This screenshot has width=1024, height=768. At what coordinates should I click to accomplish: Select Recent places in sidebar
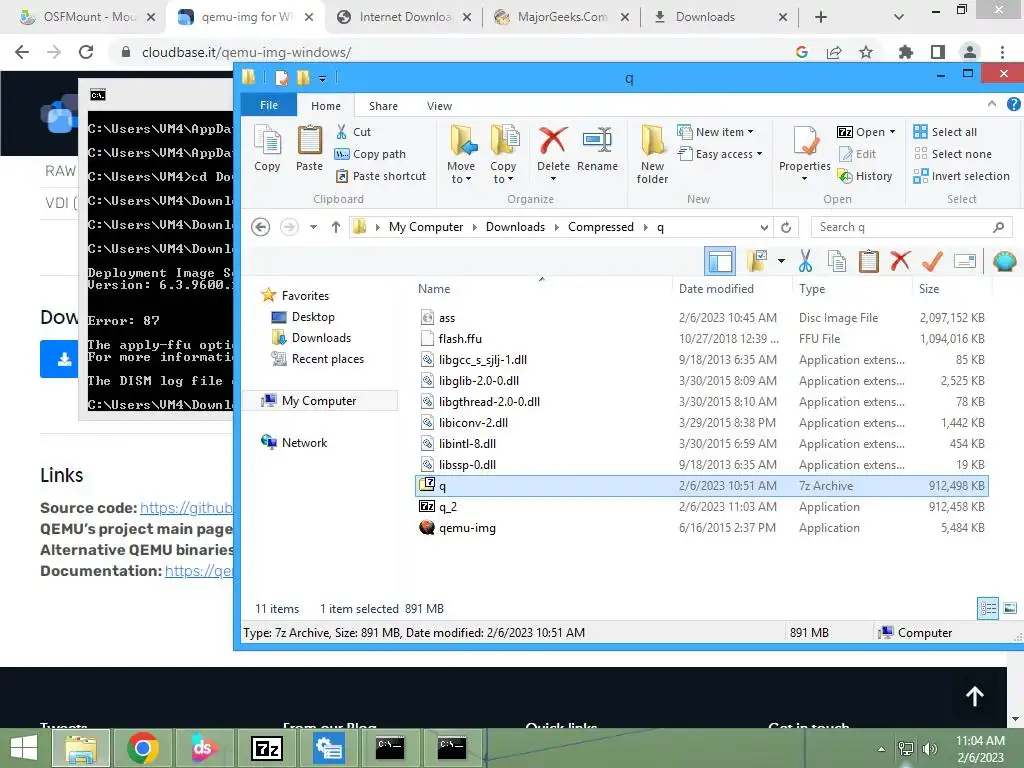(x=327, y=359)
